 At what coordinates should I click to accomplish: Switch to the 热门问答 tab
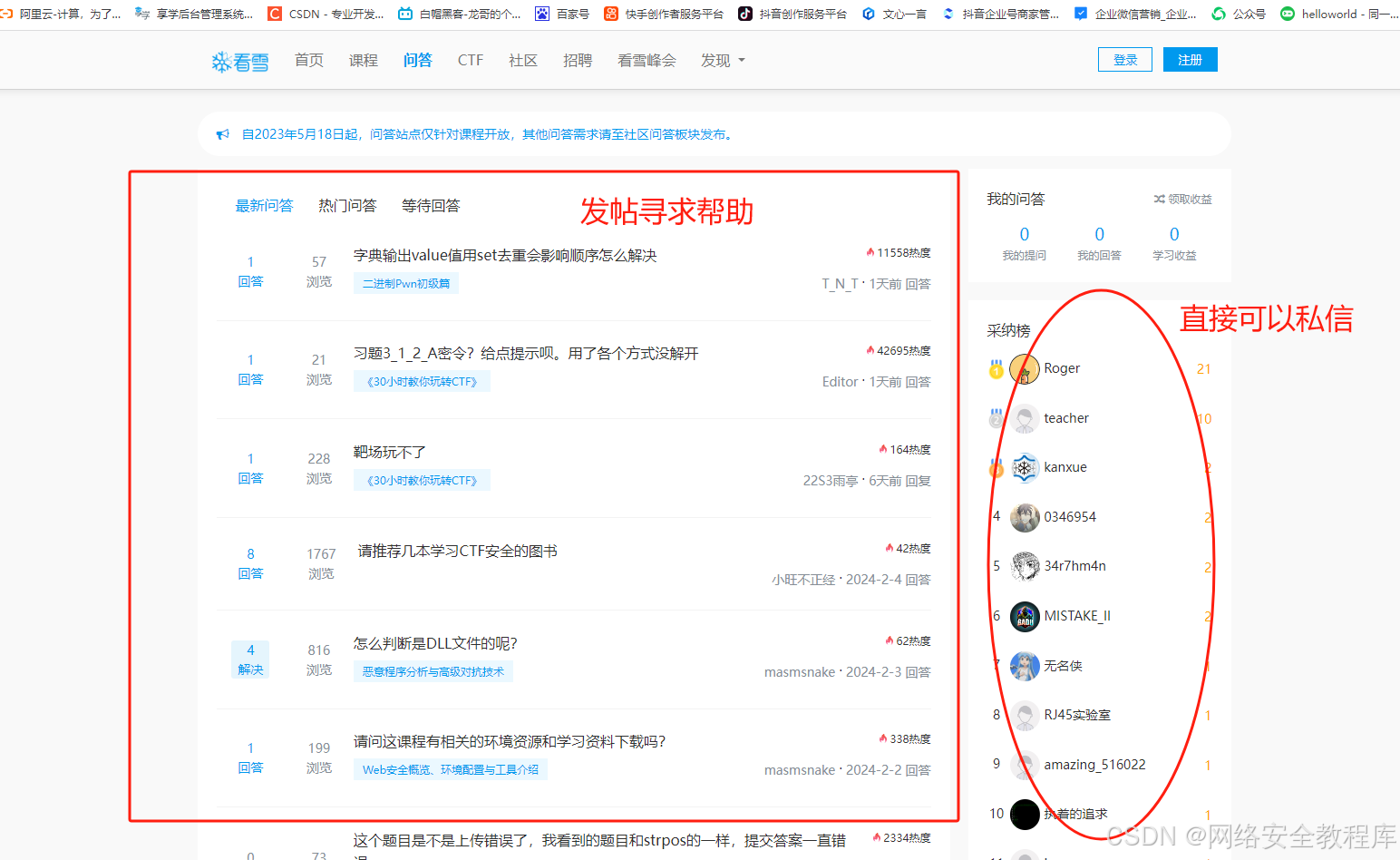[x=347, y=206]
